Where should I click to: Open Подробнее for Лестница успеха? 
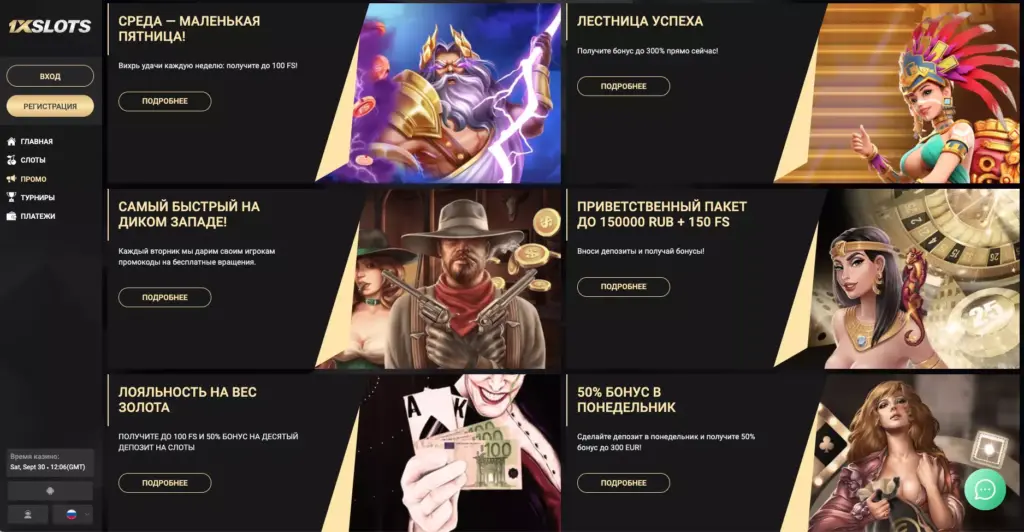[x=623, y=86]
